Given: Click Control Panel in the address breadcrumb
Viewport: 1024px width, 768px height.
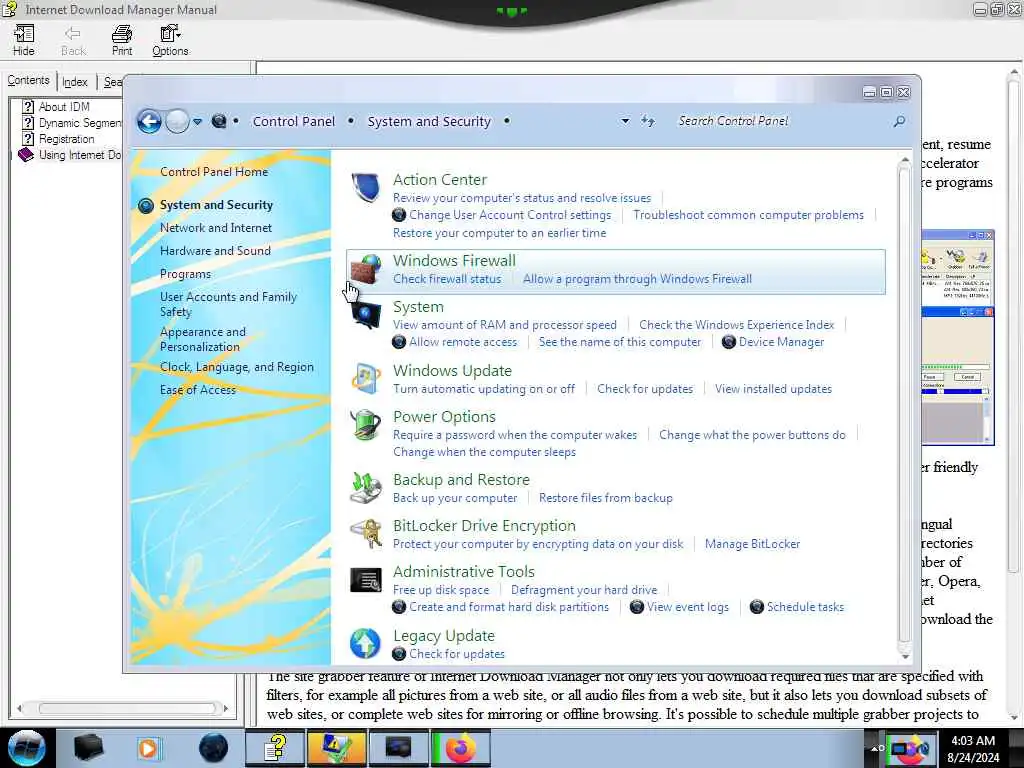Looking at the screenshot, I should [x=293, y=121].
